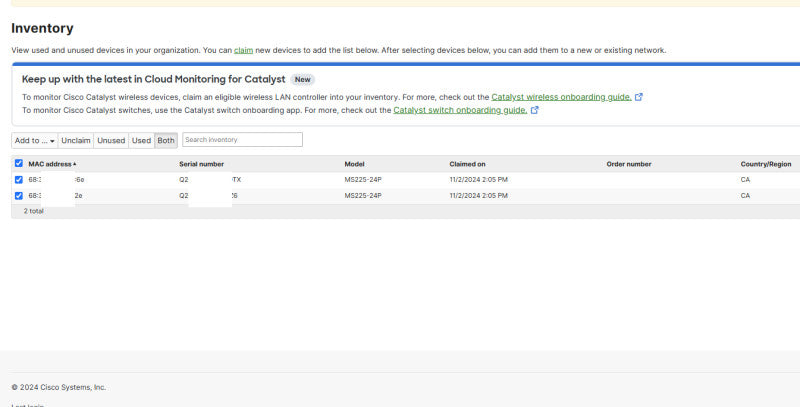Toggle the select-all checkbox in table header
This screenshot has height=407, width=800.
[x=19, y=163]
